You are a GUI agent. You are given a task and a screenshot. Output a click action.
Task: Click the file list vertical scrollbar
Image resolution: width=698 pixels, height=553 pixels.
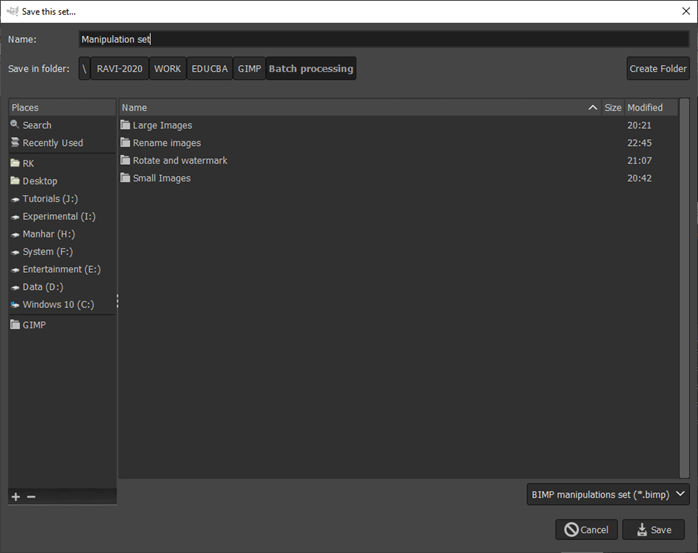point(684,288)
